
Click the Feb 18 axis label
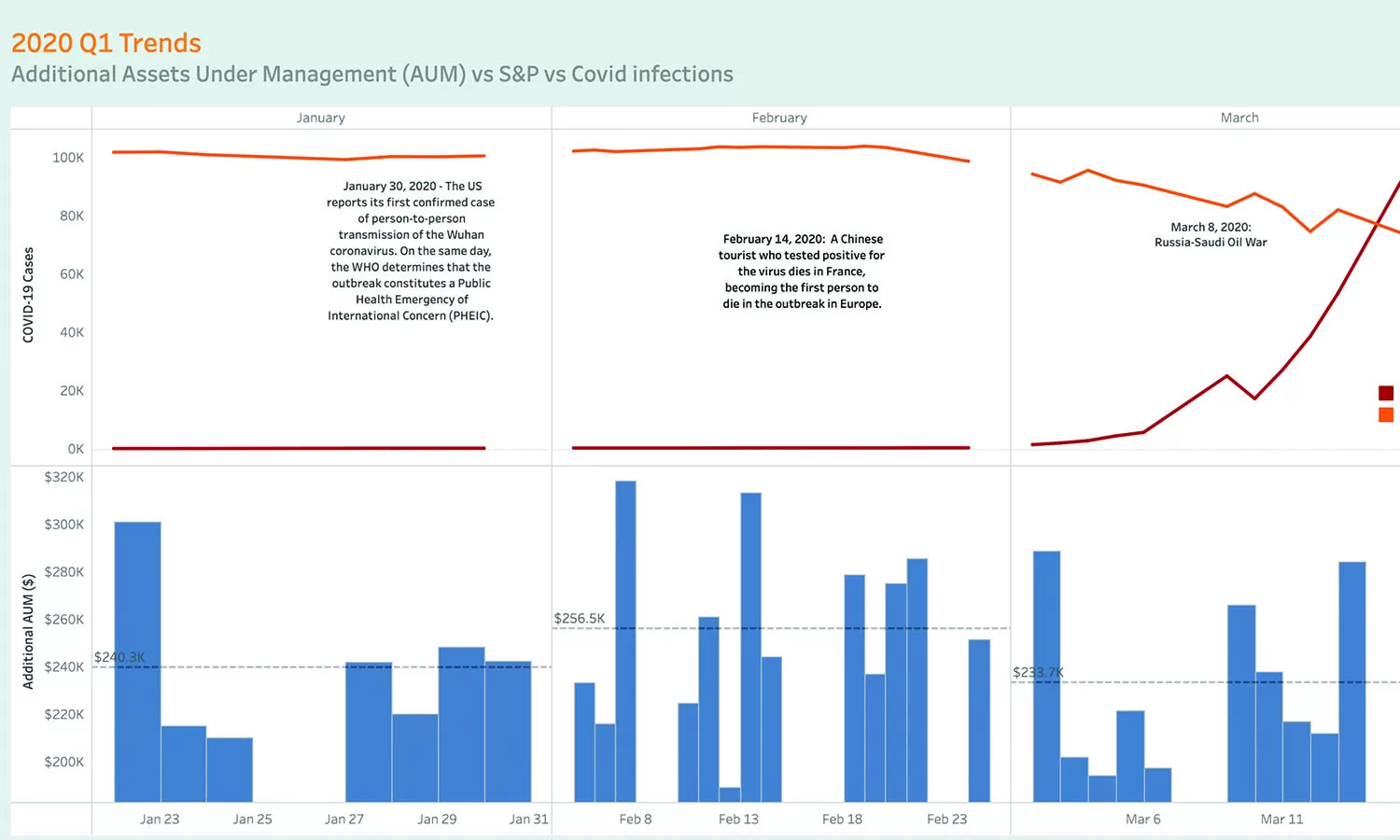pyautogui.click(x=842, y=819)
